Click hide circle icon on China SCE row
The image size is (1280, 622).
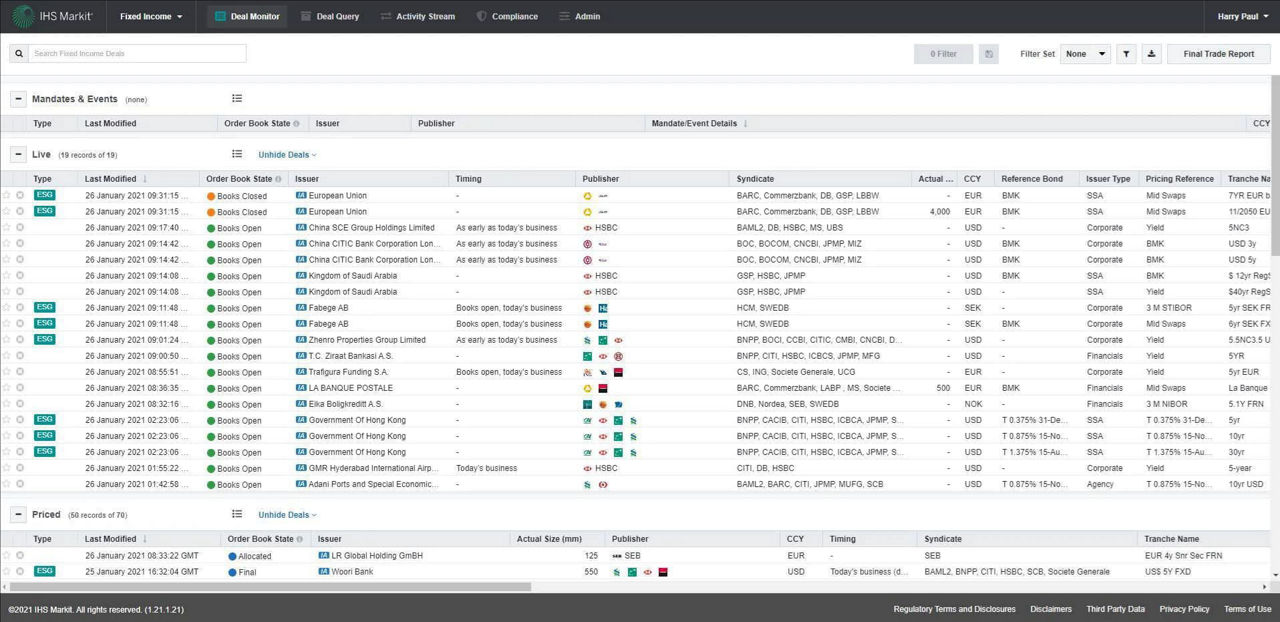(x=20, y=228)
